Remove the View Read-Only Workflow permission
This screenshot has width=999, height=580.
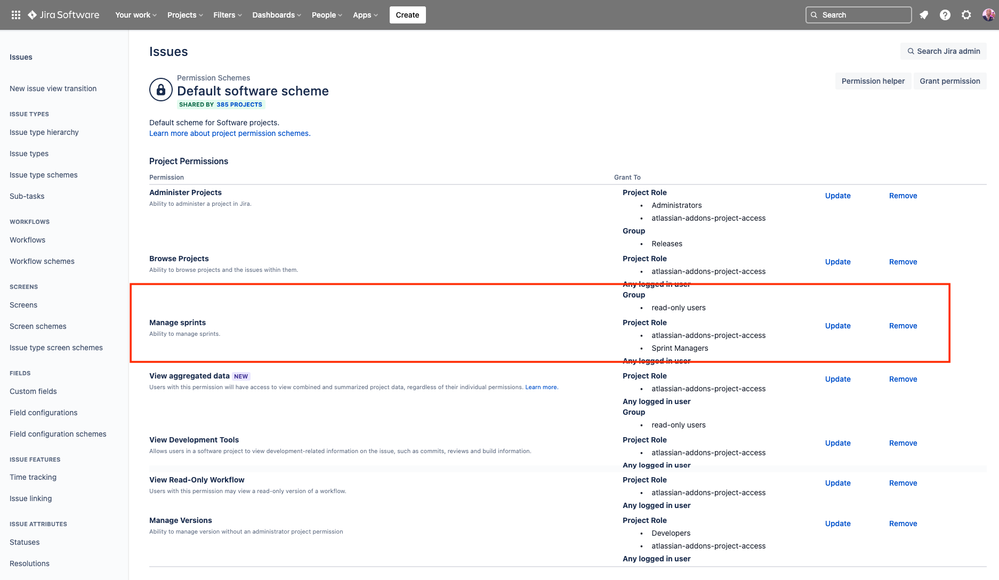click(903, 483)
